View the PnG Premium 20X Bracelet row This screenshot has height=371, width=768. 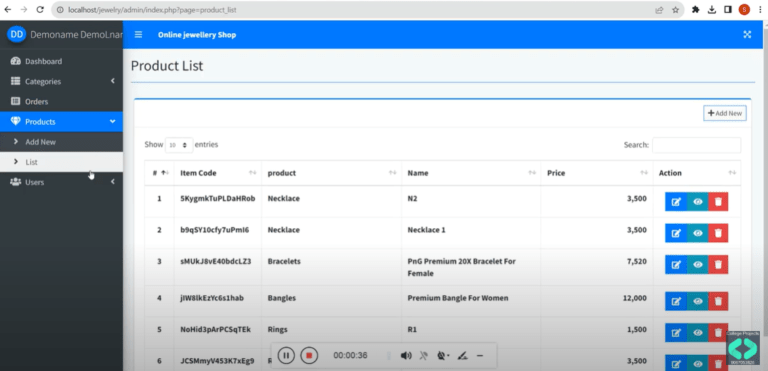pyautogui.click(x=698, y=265)
